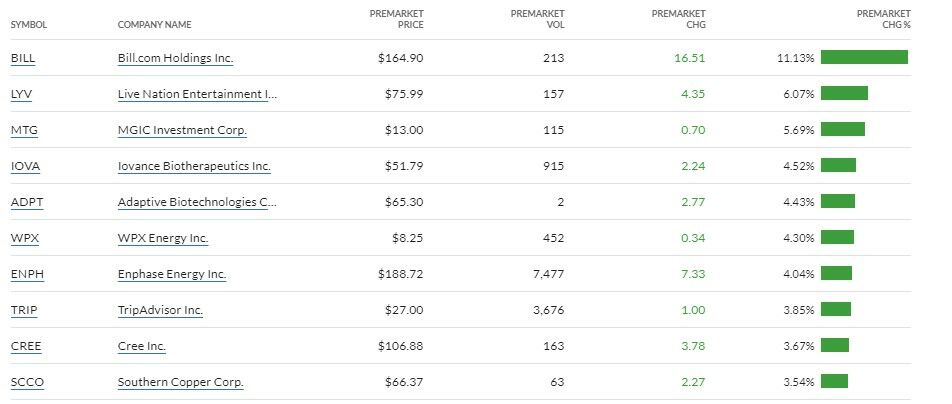Open Enphase Energy Inc. company link
Screen dimensions: 952x404
(x=172, y=274)
